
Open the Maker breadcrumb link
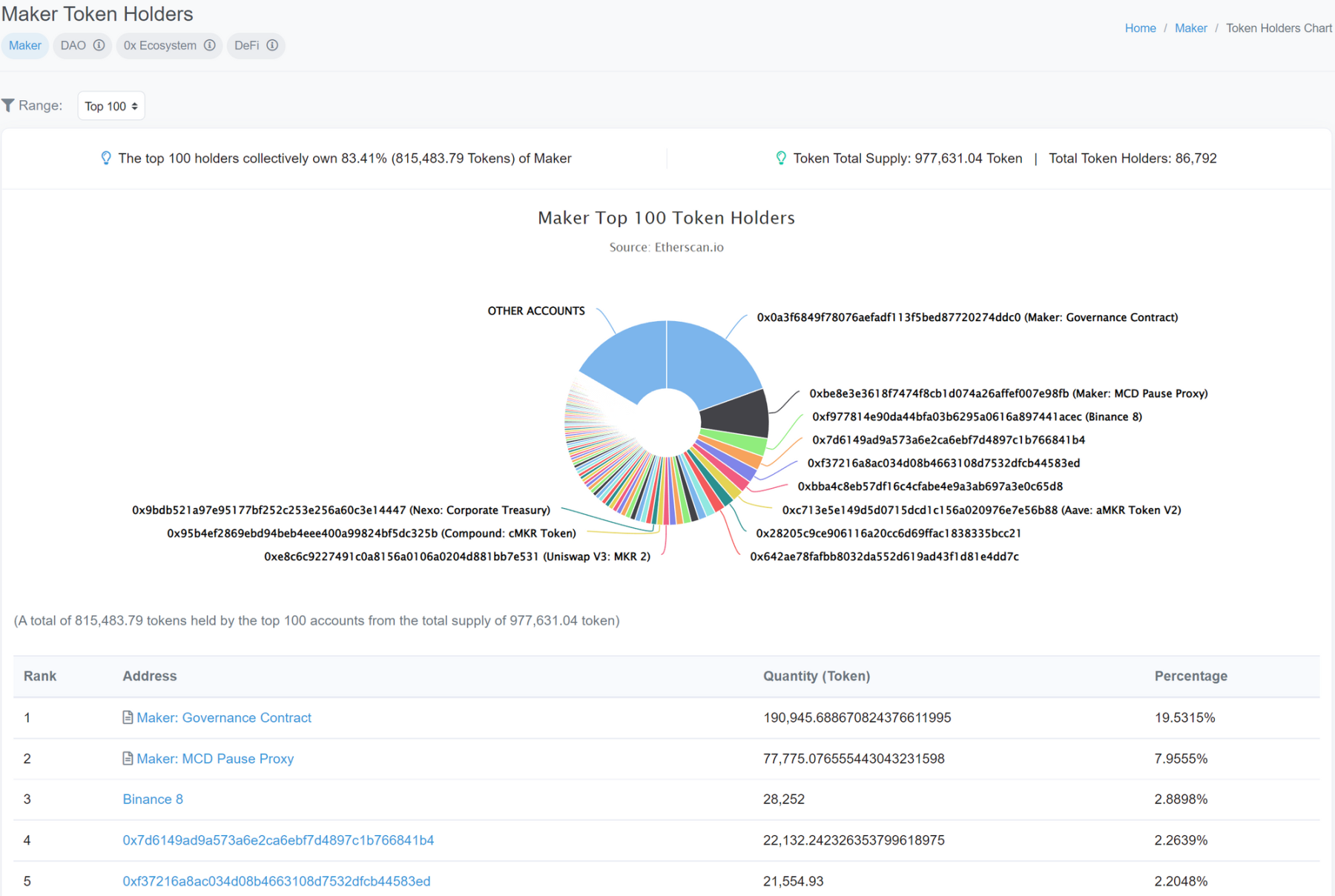[1190, 28]
